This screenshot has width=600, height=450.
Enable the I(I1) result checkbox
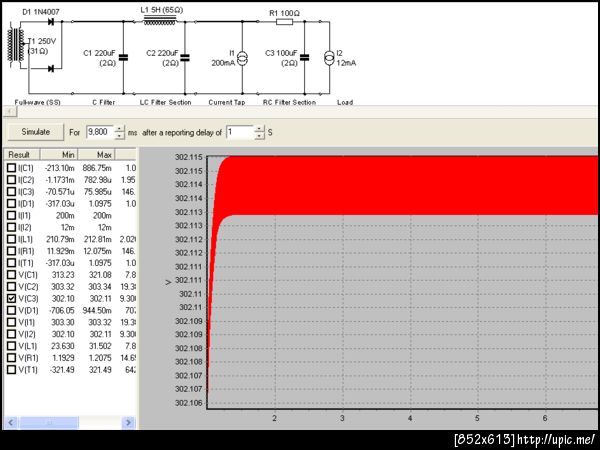tap(11, 215)
